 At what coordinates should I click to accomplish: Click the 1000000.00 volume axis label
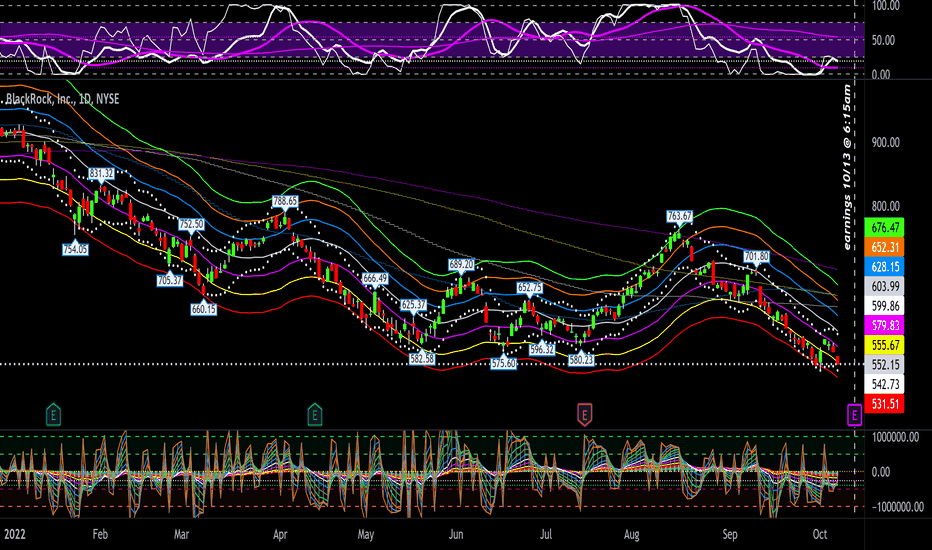pyautogui.click(x=895, y=437)
